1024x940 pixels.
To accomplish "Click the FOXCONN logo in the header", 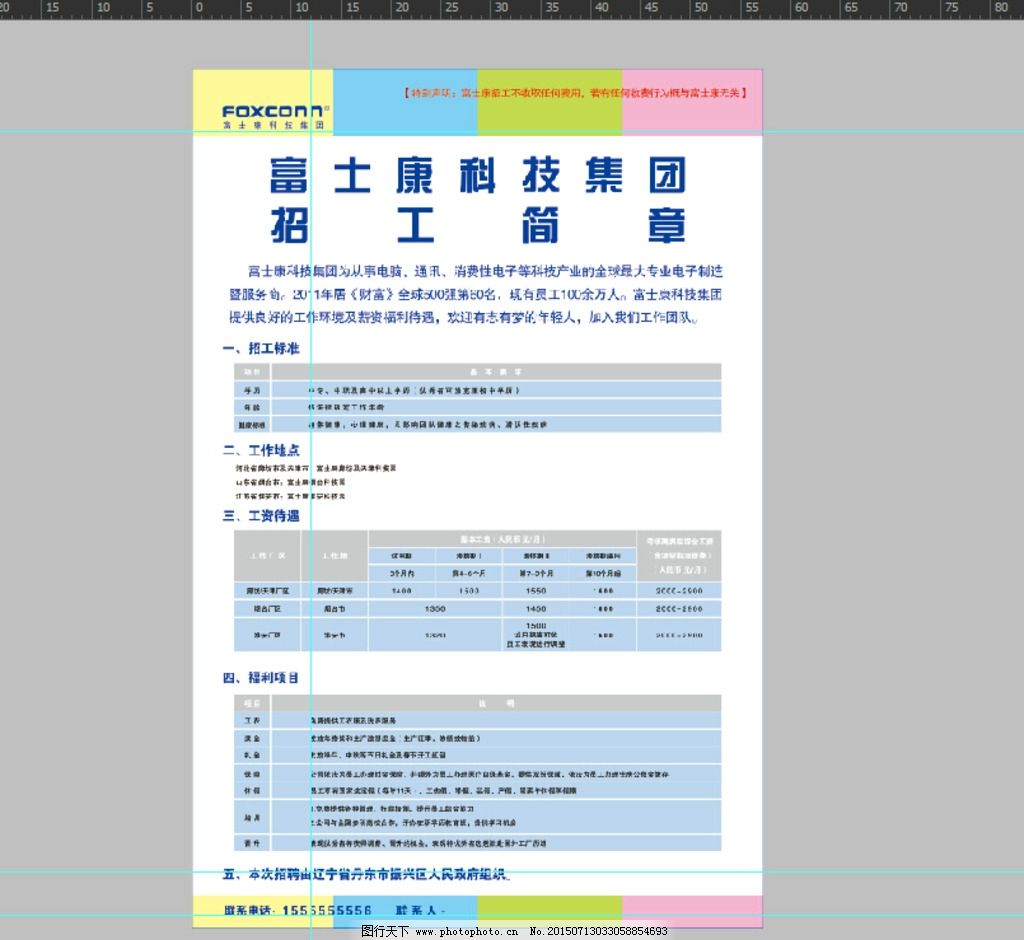I will tap(273, 111).
